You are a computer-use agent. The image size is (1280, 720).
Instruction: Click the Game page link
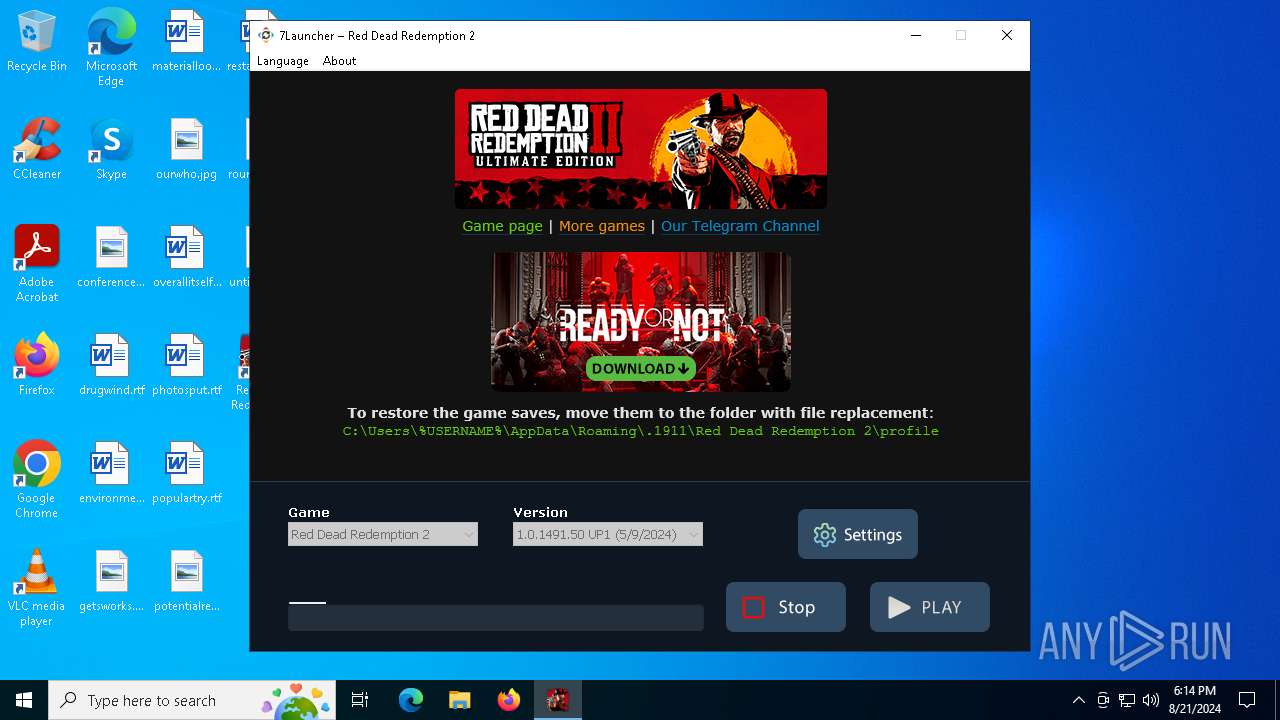[502, 226]
